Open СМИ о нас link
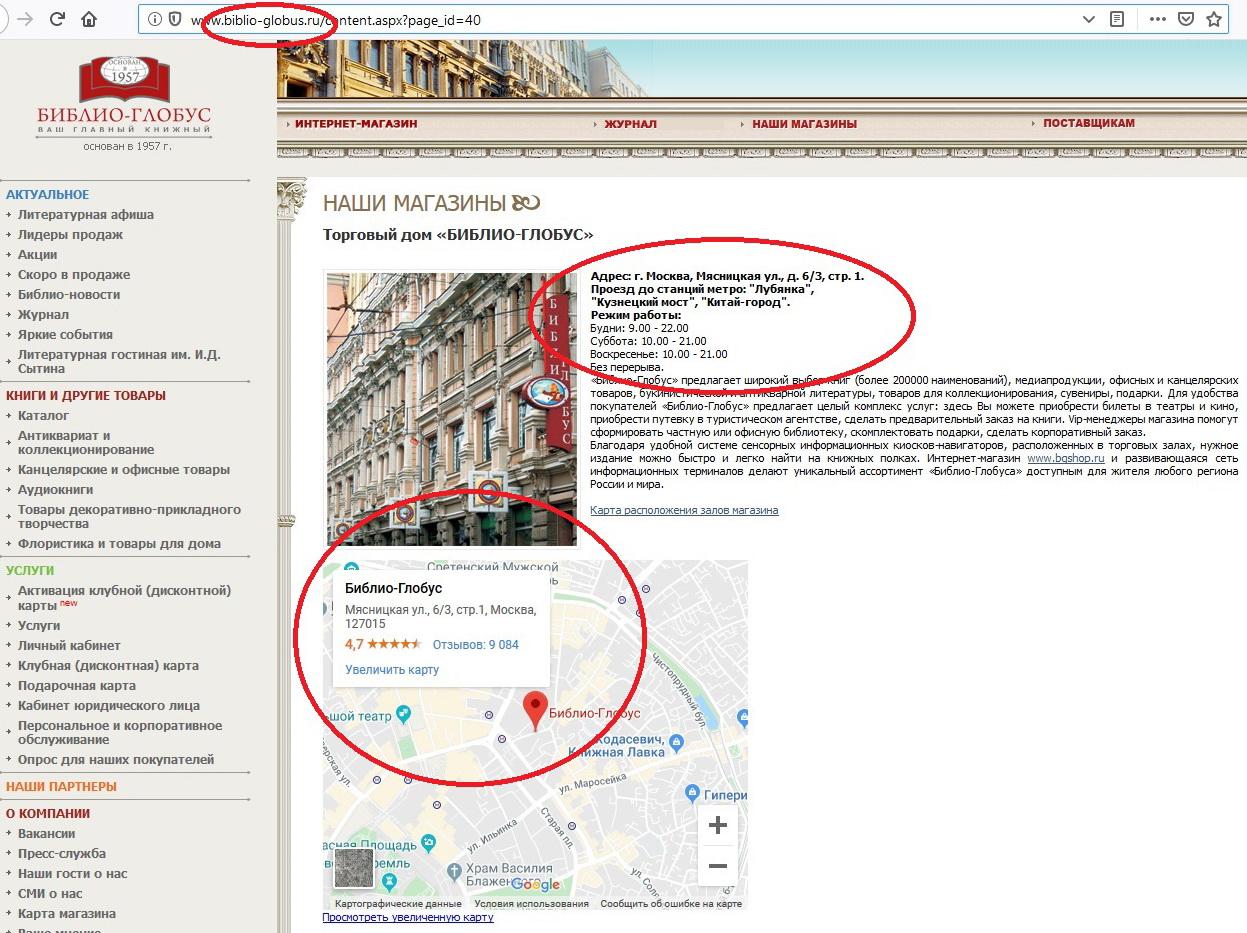Screen dimensions: 1247x933 coord(50,893)
